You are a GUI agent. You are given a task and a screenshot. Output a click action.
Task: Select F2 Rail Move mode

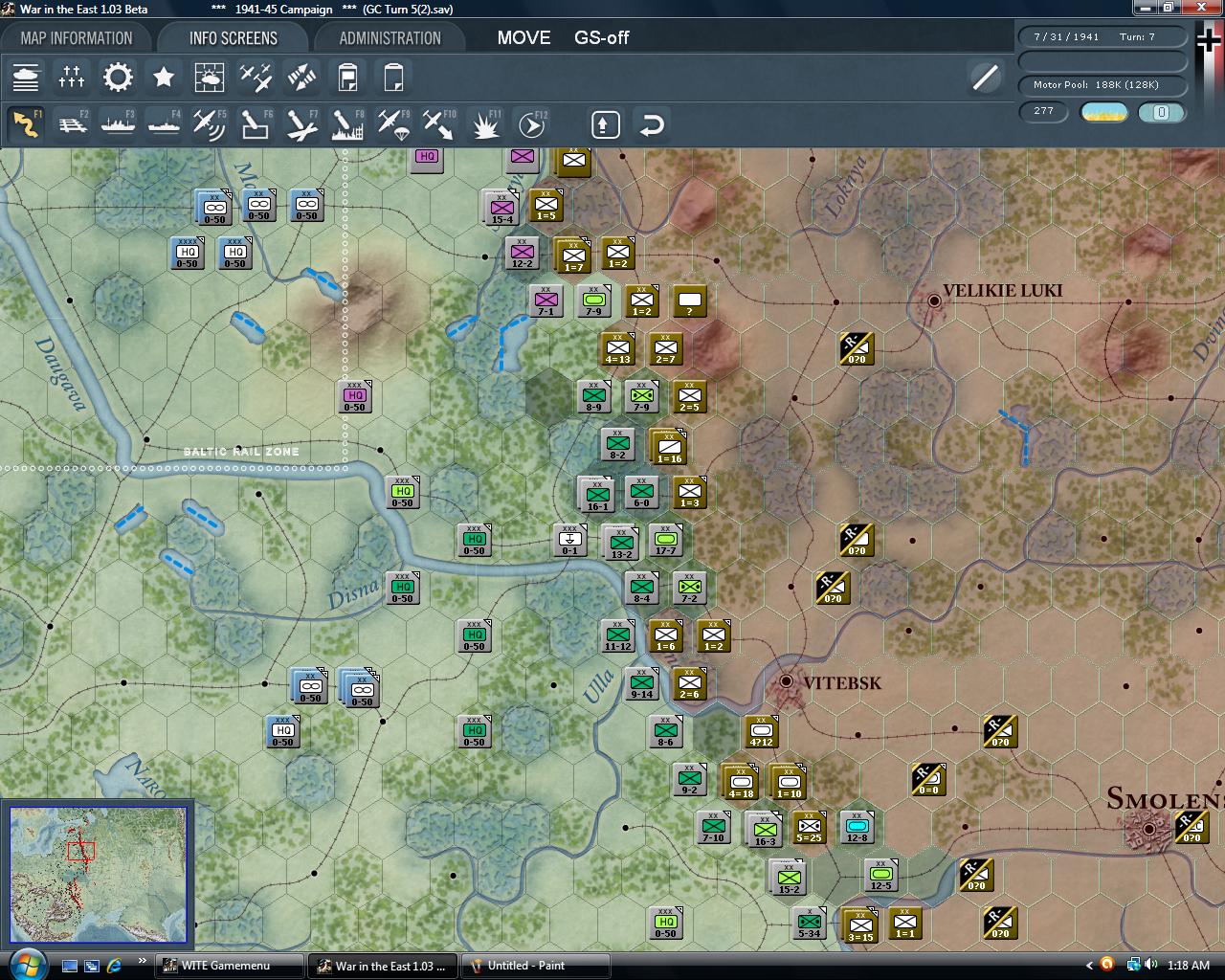click(x=72, y=124)
